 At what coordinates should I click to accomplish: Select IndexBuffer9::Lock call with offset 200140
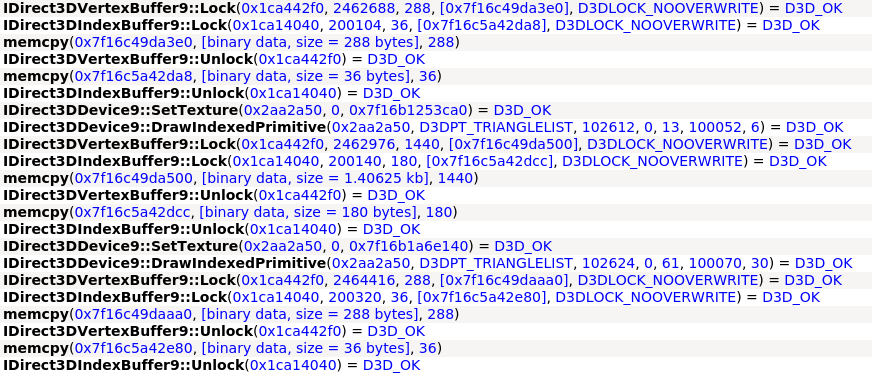point(415,161)
